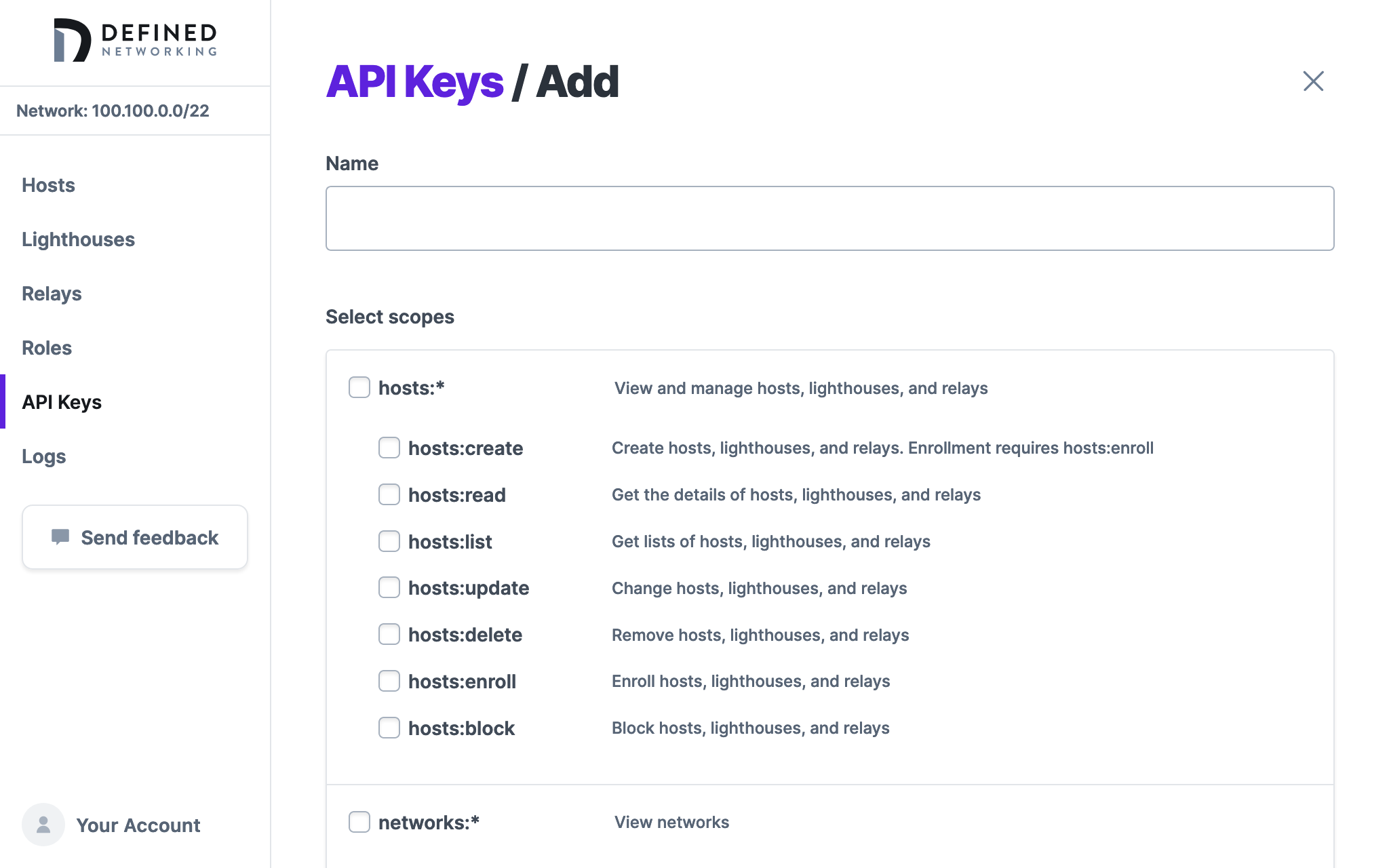The image size is (1389, 868).
Task: Enable the hosts:enroll scope
Action: 389,681
